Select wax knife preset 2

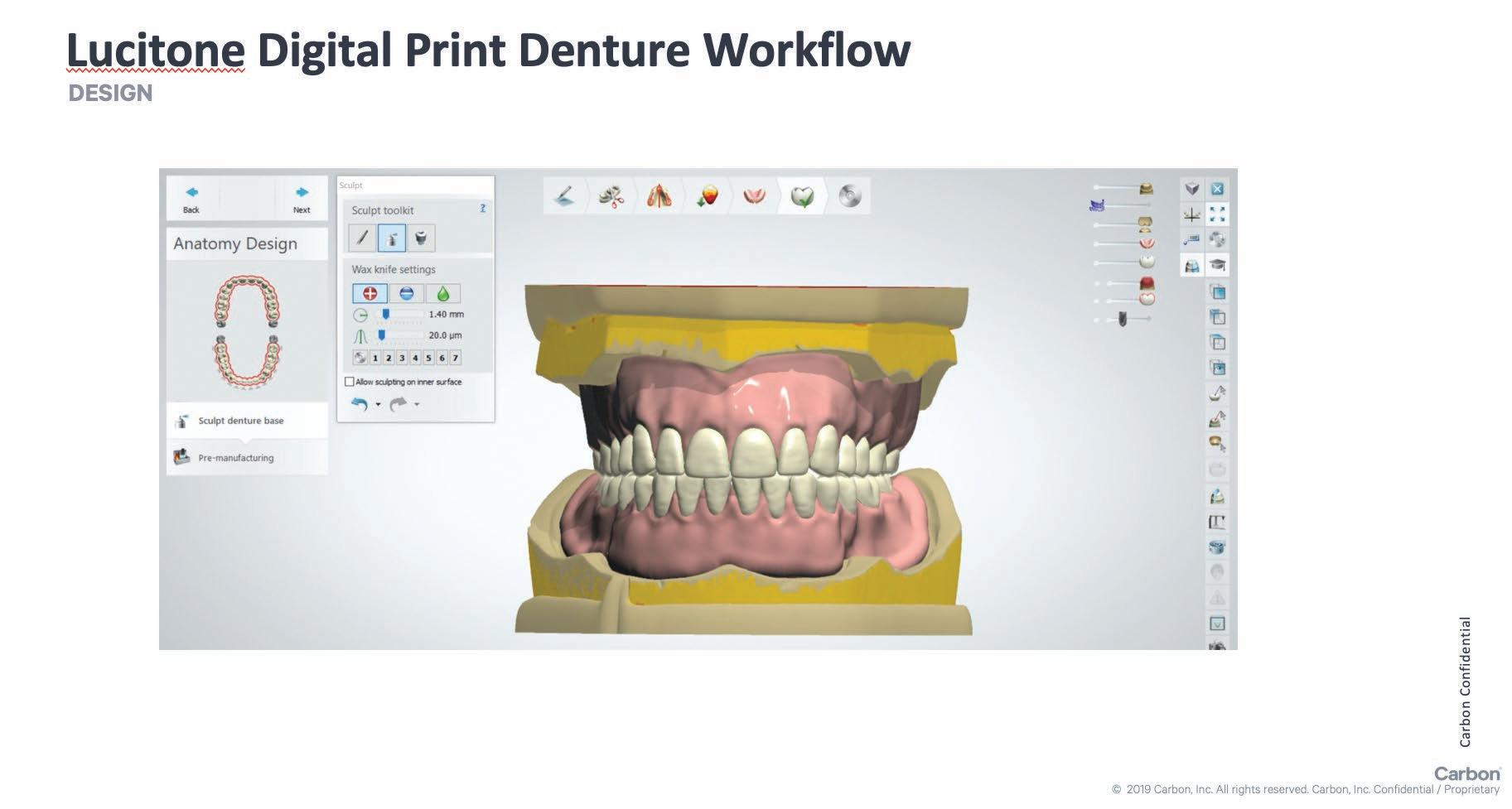click(x=389, y=358)
